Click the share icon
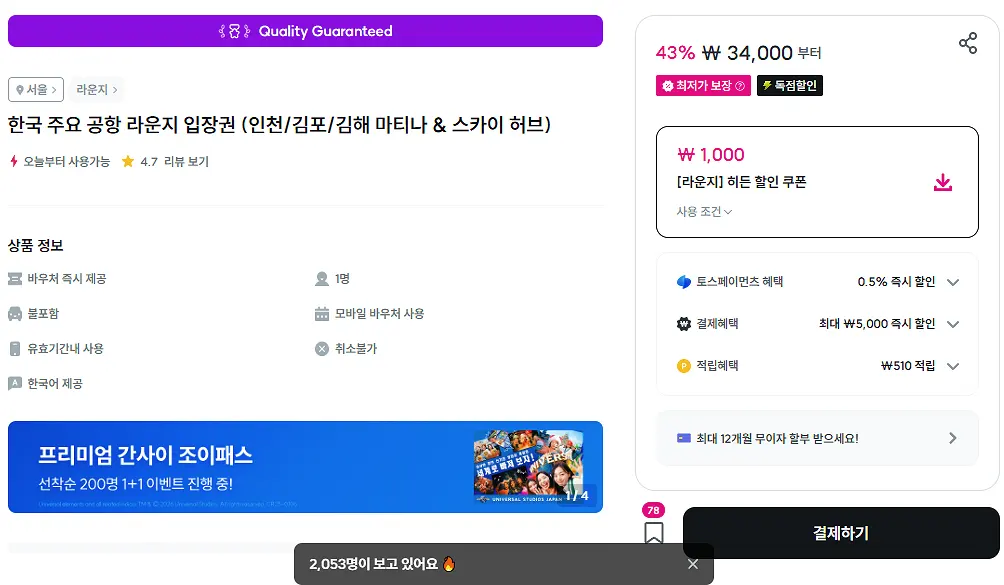Image resolution: width=1004 pixels, height=585 pixels. pyautogui.click(x=968, y=43)
